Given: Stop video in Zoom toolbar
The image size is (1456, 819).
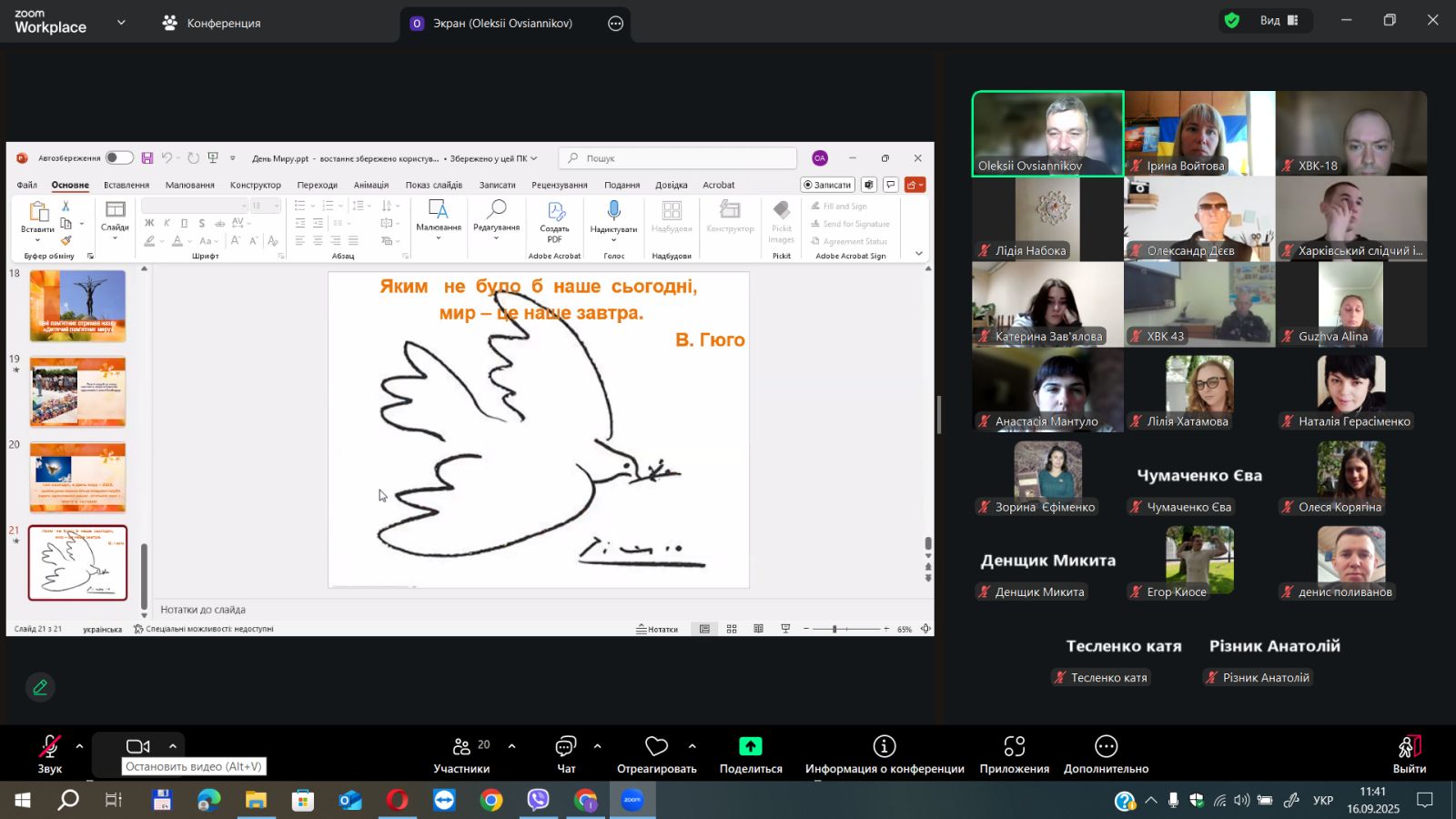Looking at the screenshot, I should tap(137, 746).
